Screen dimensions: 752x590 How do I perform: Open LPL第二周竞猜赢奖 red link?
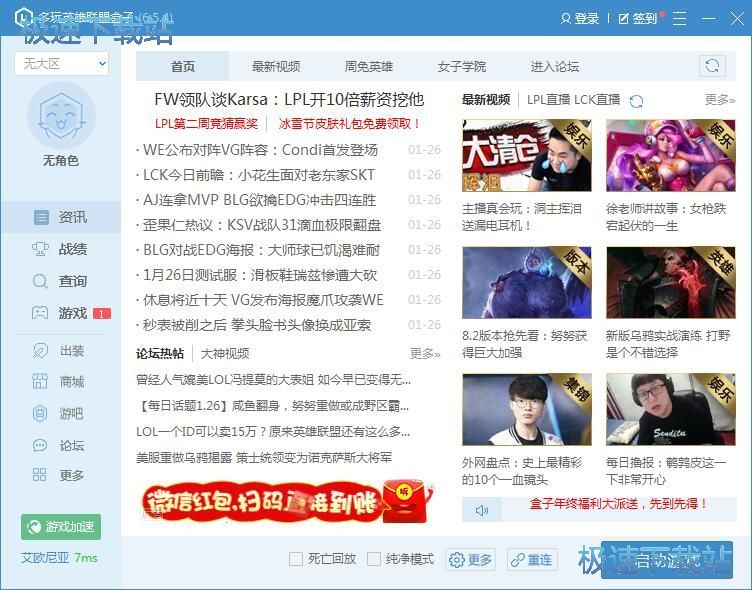click(206, 124)
